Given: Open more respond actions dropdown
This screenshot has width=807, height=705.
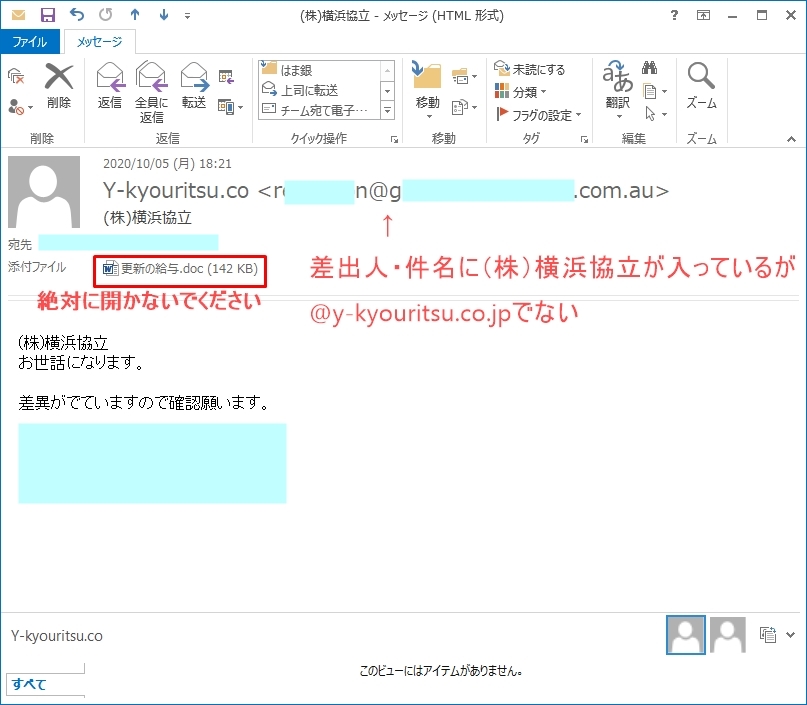Looking at the screenshot, I should [230, 107].
